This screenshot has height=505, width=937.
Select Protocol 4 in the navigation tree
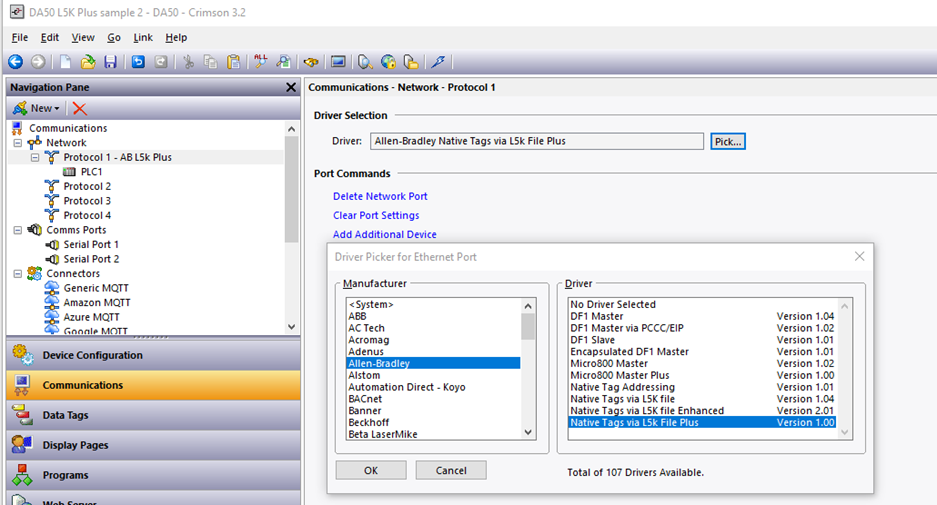click(x=87, y=215)
